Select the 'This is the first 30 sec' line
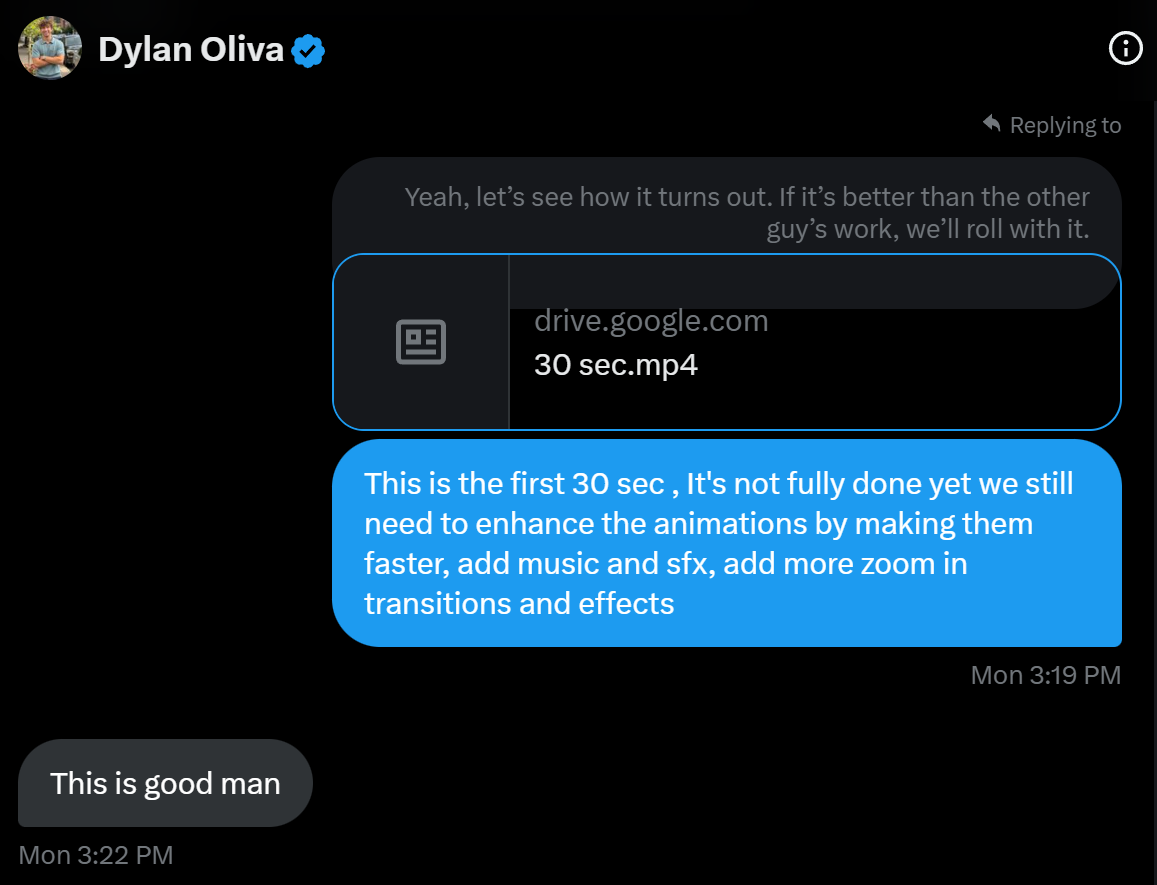 (718, 484)
